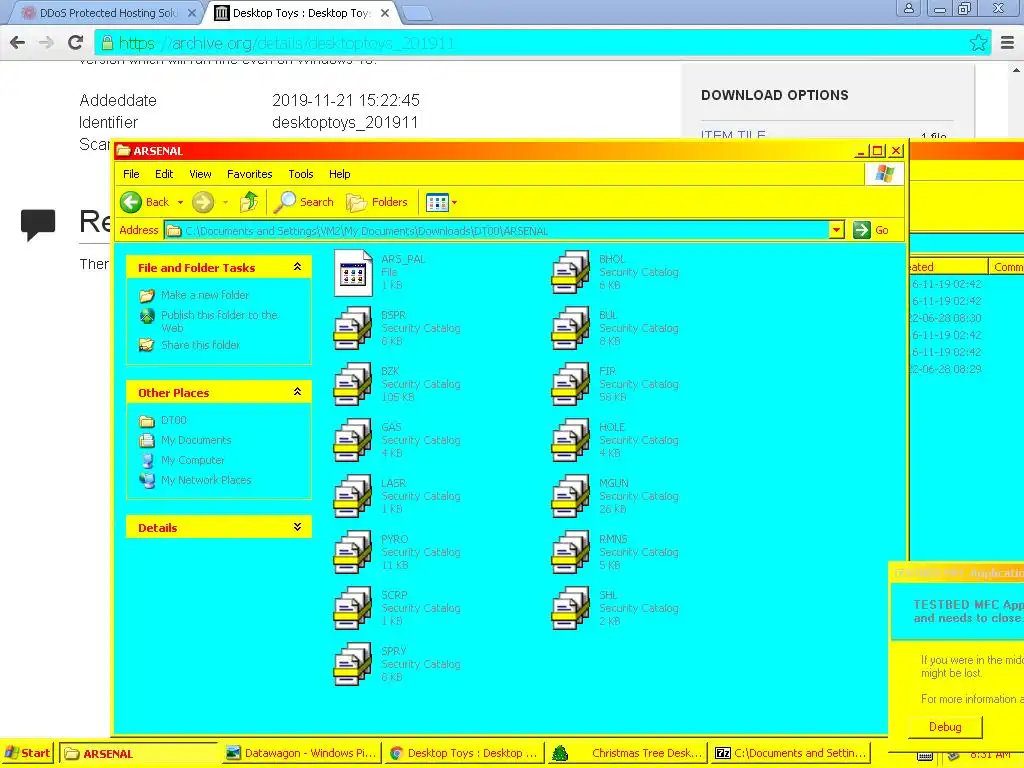This screenshot has height=768, width=1024.
Task: Select the RMNS security catalog icon
Action: 571,552
